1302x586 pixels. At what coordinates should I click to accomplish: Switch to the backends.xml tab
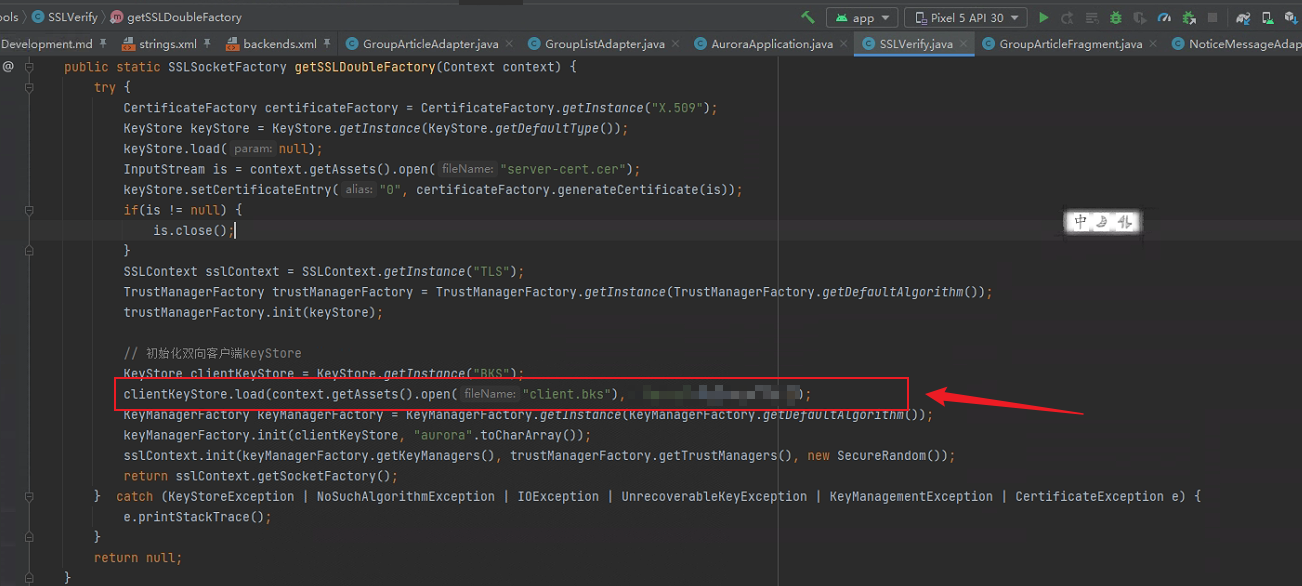click(279, 44)
